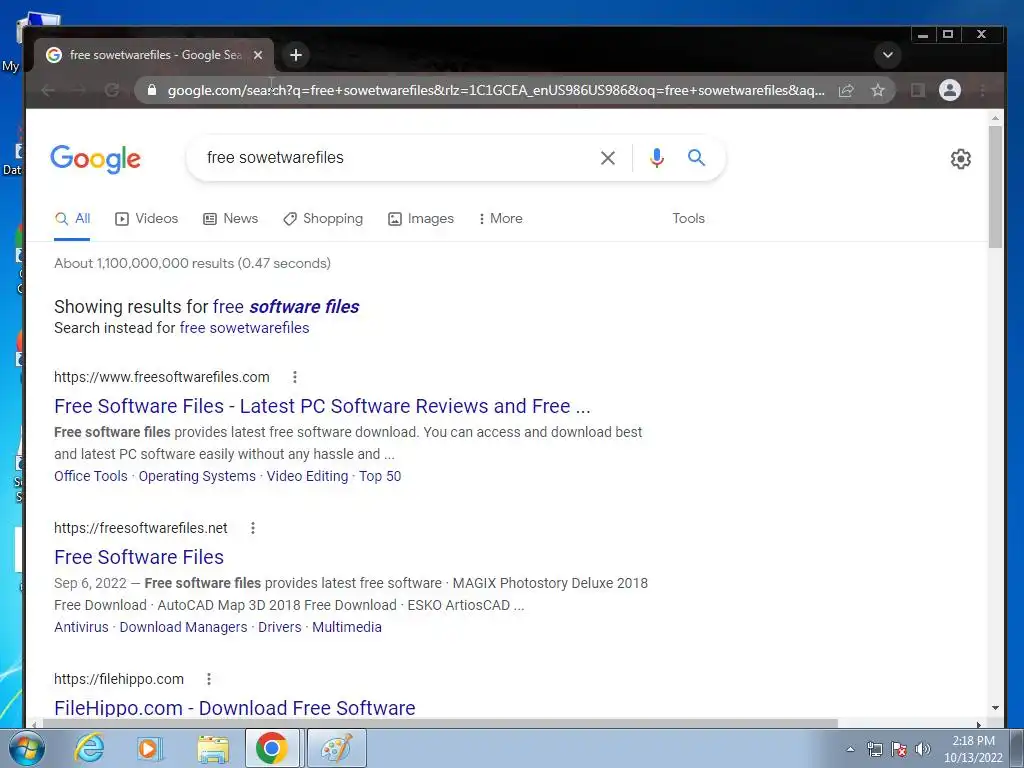
Task: Open Windows Start menu
Action: coord(26,748)
